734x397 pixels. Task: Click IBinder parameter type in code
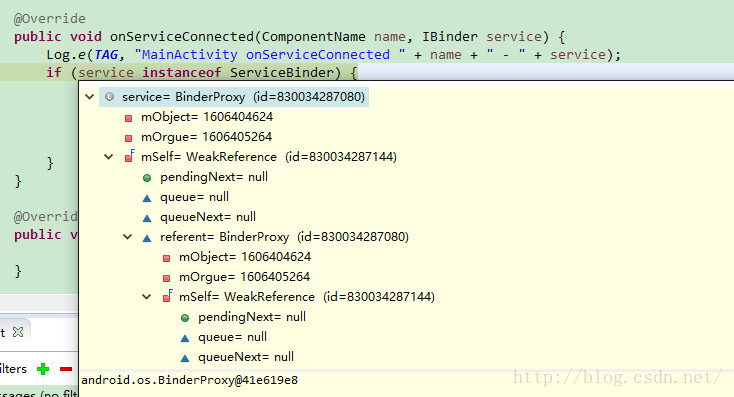tap(450, 37)
